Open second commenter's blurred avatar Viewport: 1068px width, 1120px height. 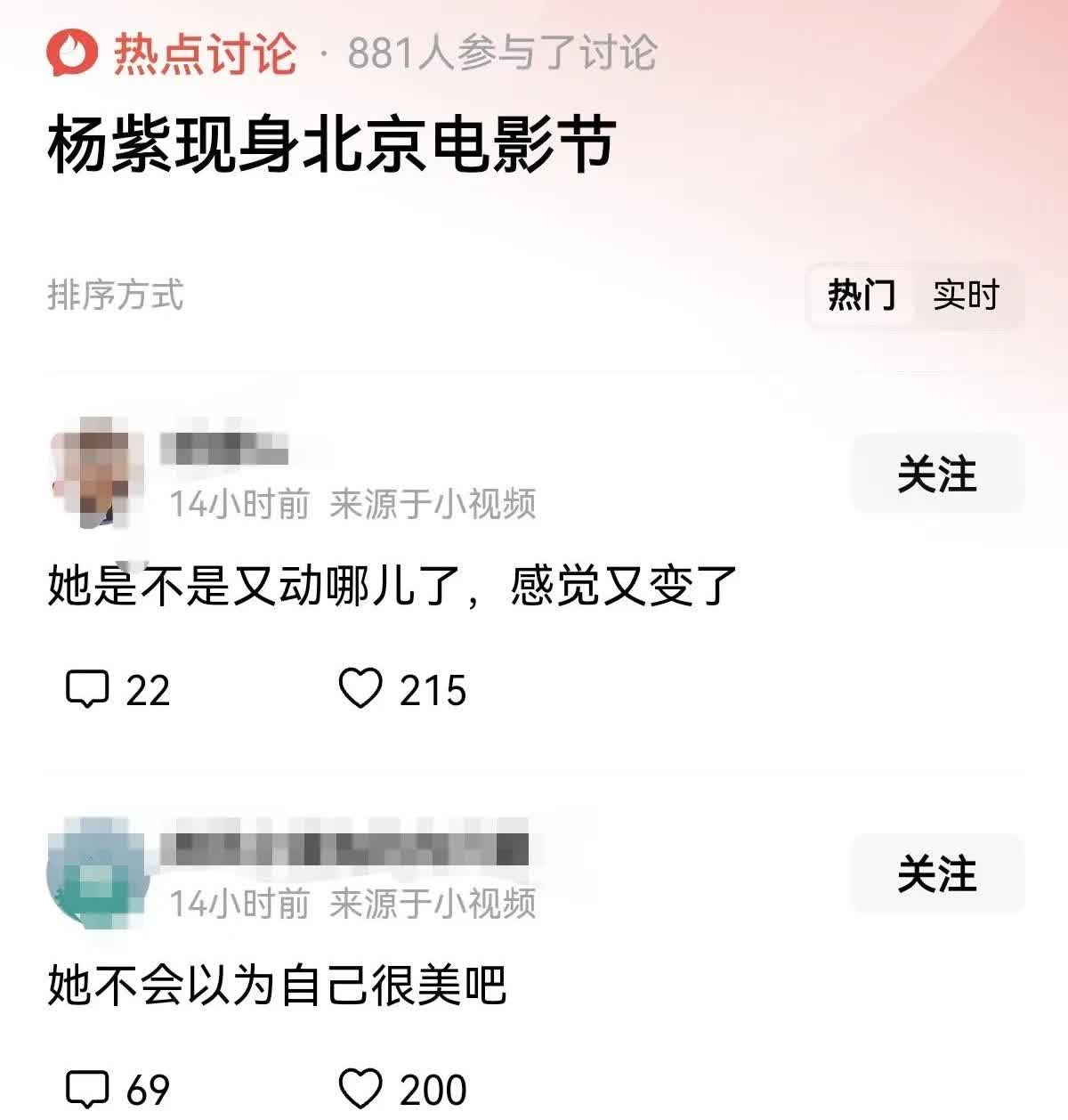[96, 872]
